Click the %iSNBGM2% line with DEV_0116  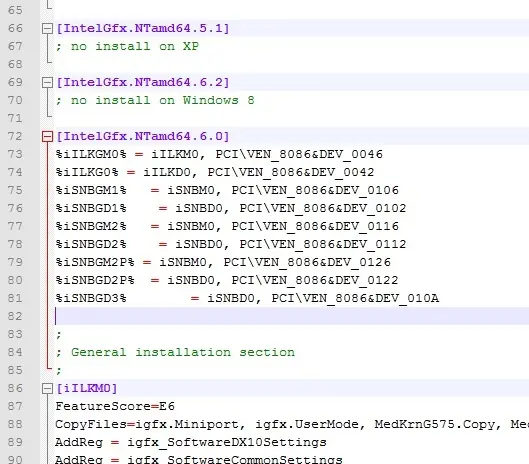tap(227, 226)
